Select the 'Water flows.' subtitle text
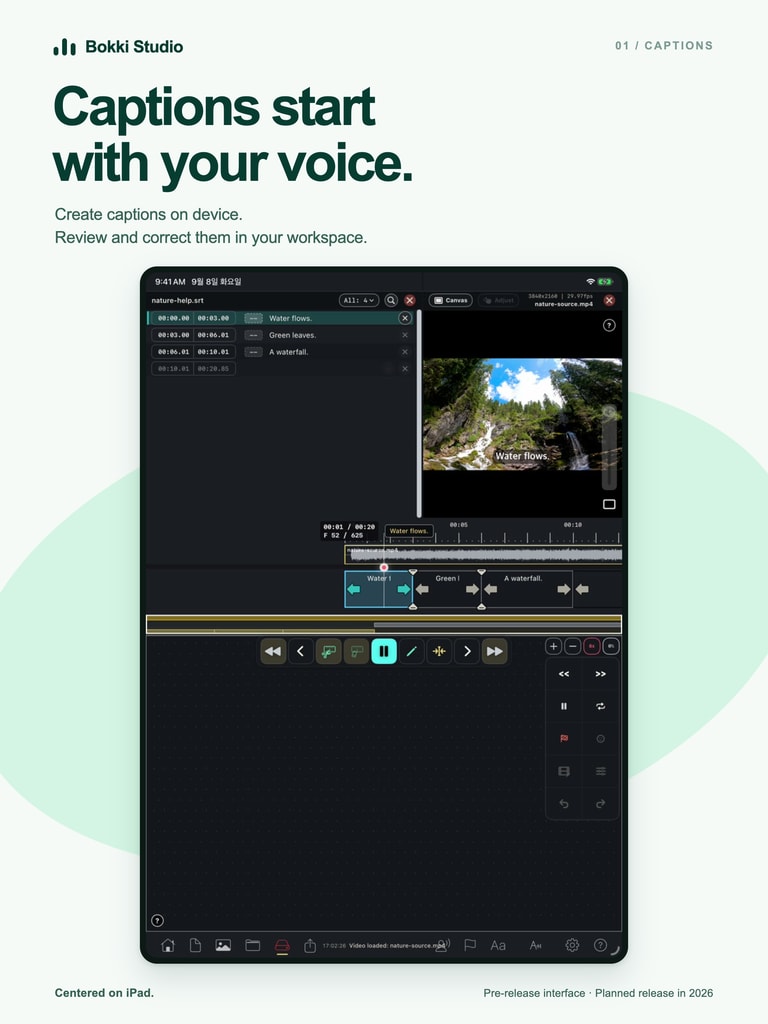Viewport: 768px width, 1024px height. click(x=291, y=318)
